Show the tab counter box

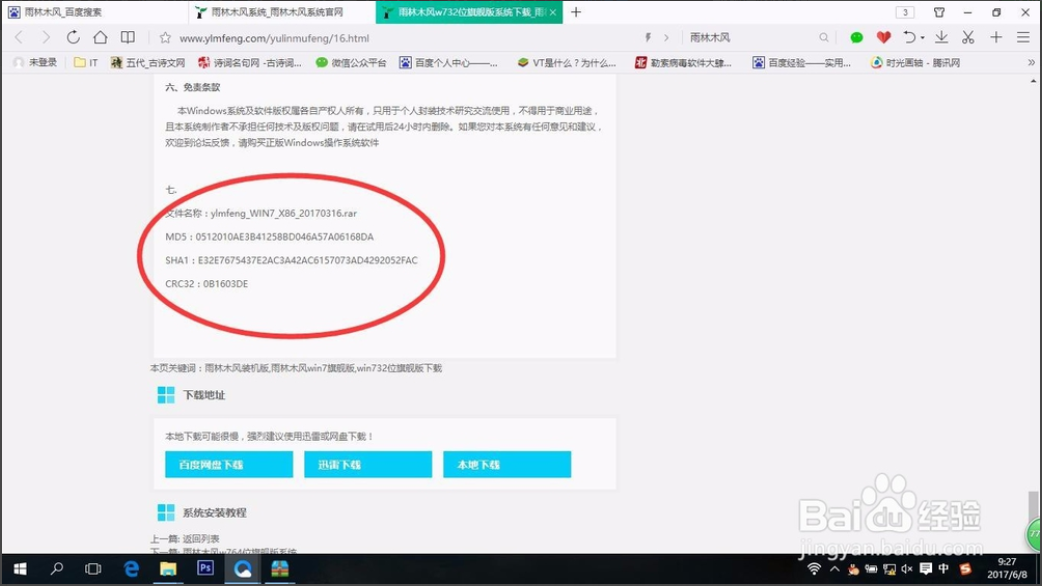pos(905,12)
